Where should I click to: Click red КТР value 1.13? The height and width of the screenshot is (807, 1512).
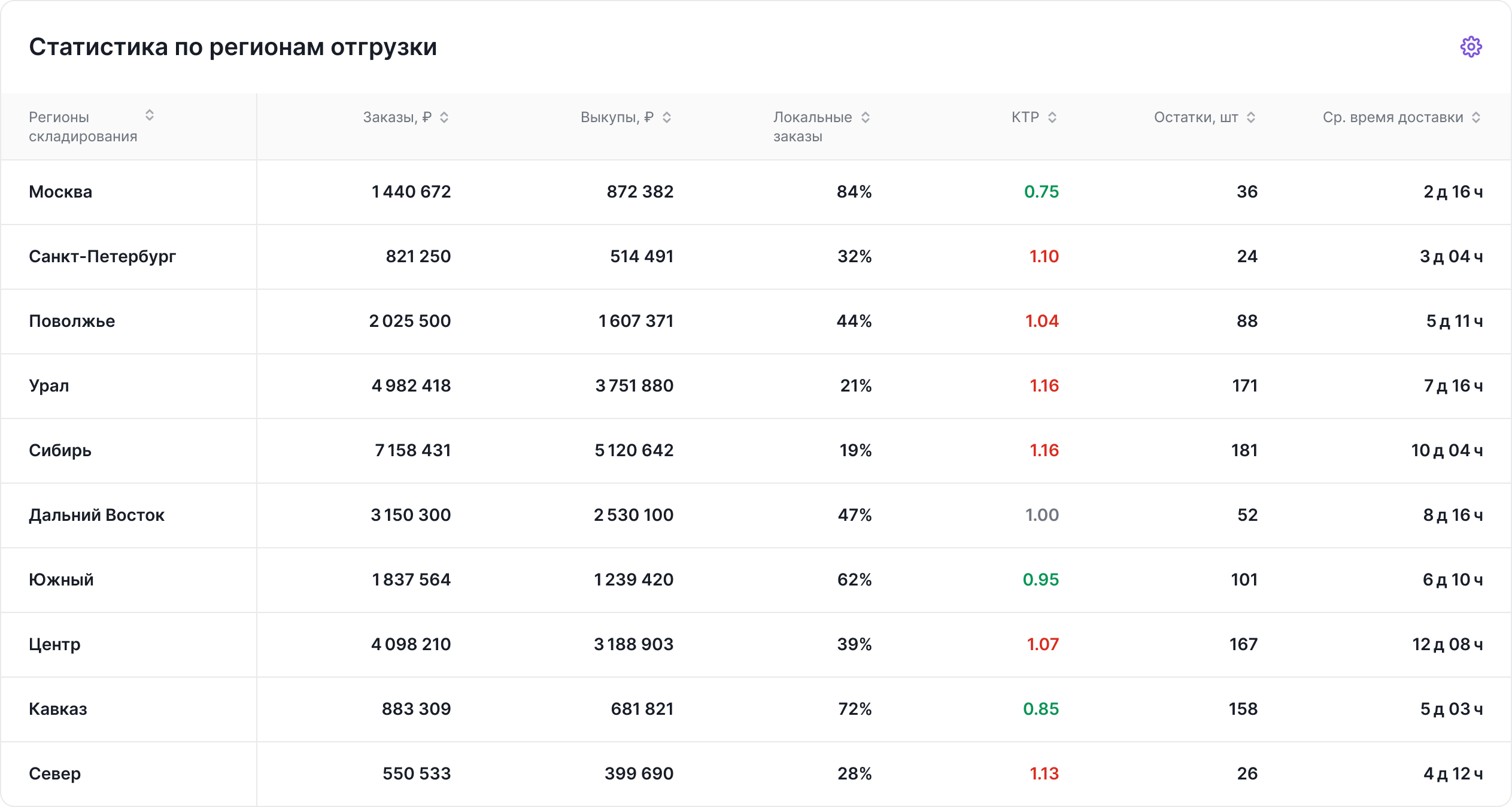pyautogui.click(x=1044, y=773)
